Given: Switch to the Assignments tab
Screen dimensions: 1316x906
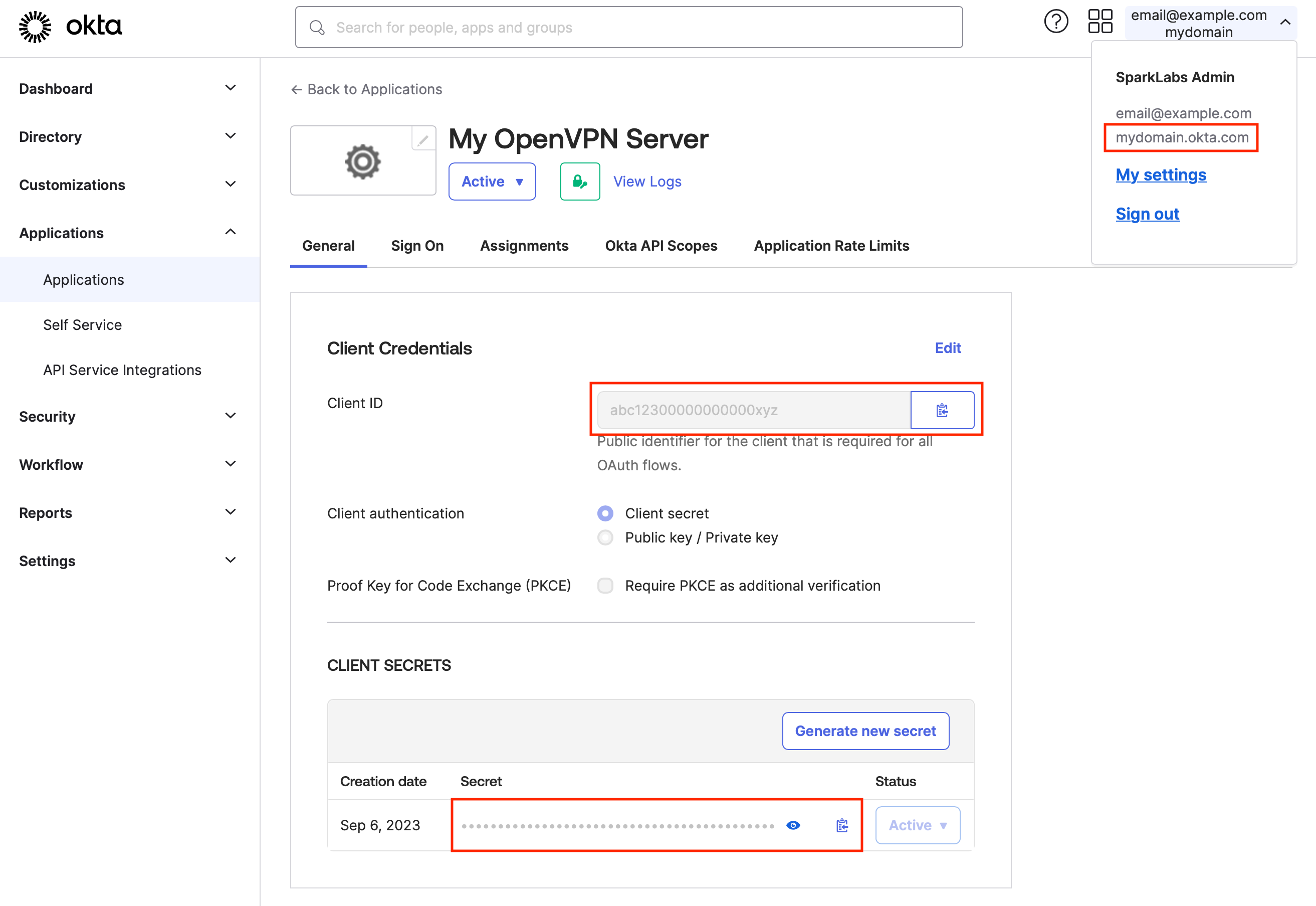Looking at the screenshot, I should click(524, 246).
